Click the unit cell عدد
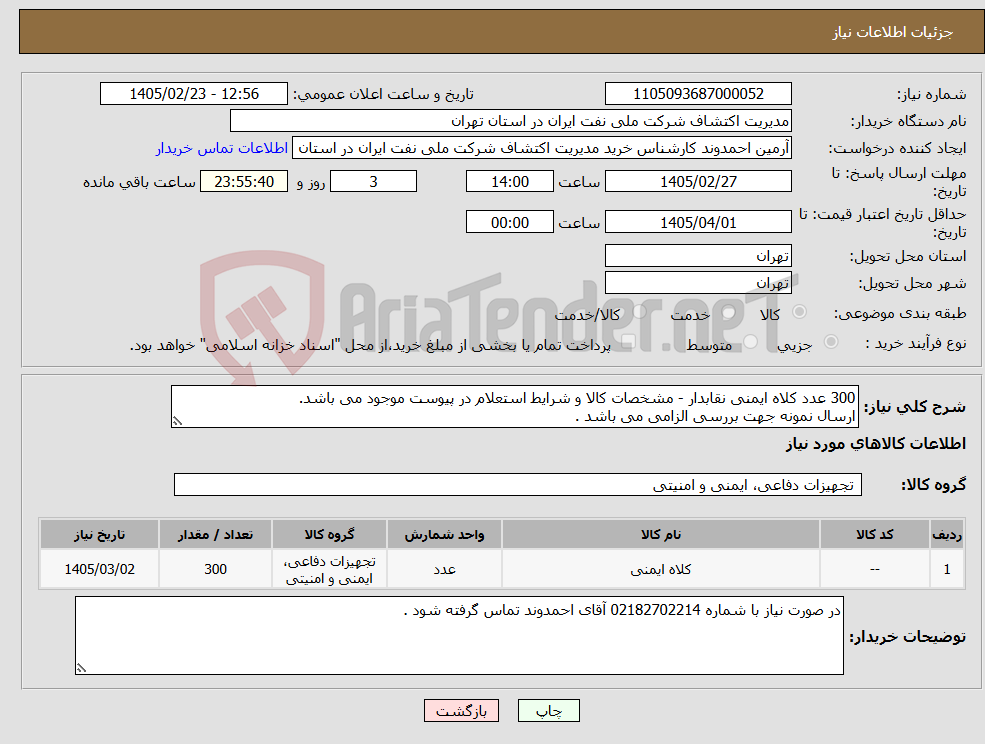 444,569
